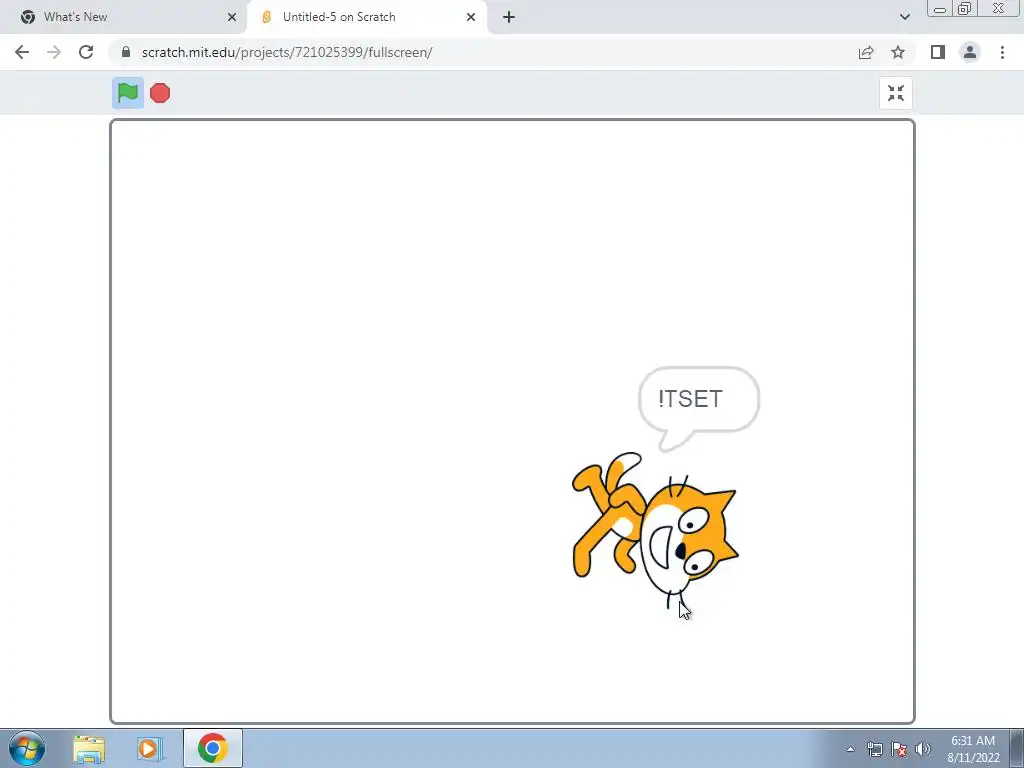1024x768 pixels.
Task: Open network status tray icon
Action: 874,750
